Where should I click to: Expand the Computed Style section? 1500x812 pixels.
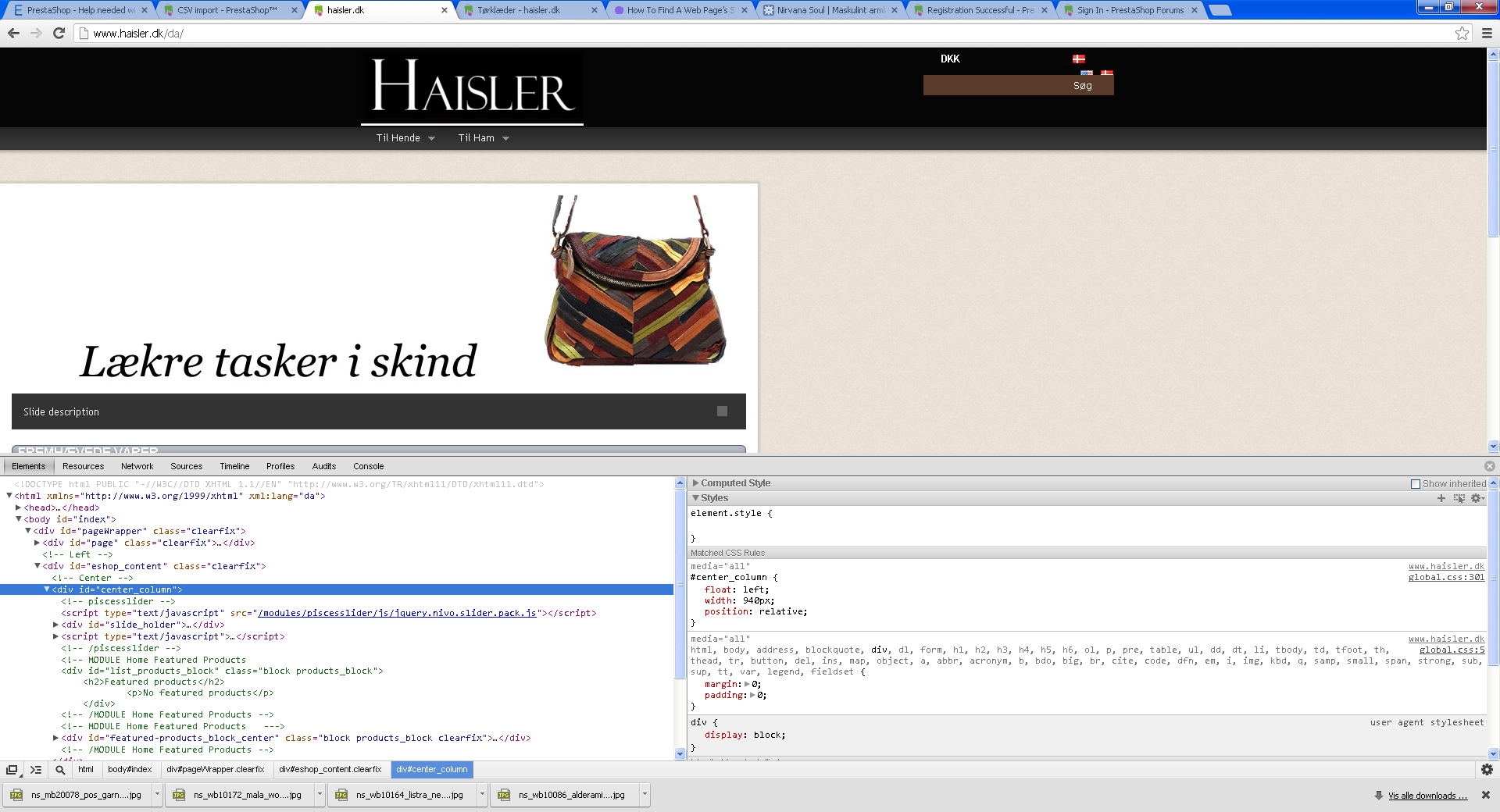(x=695, y=483)
